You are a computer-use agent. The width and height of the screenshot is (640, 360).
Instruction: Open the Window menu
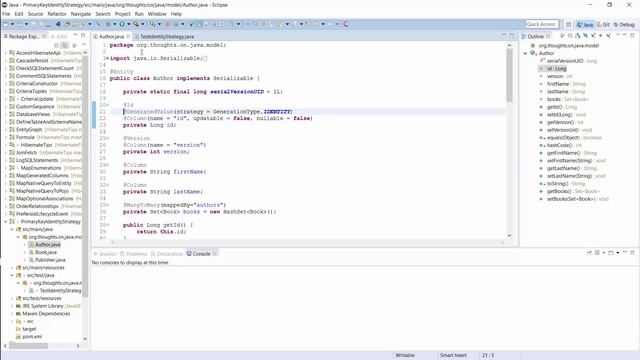[x=157, y=14]
